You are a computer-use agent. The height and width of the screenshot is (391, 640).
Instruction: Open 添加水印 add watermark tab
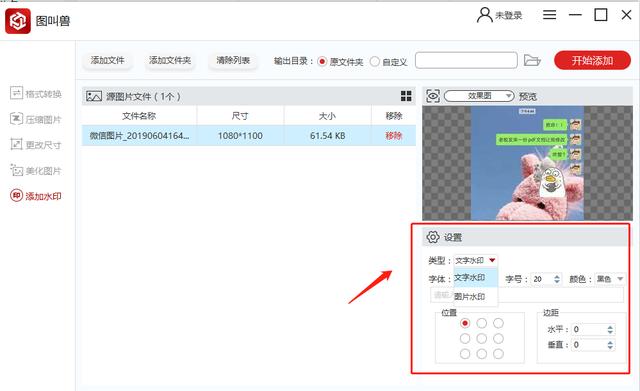[36, 196]
